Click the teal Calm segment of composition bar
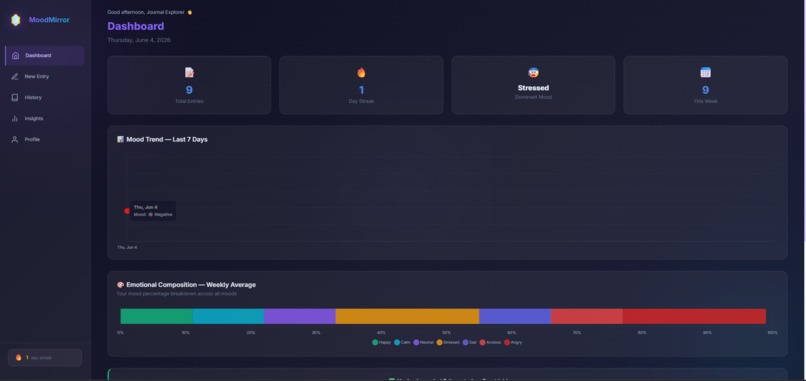 coord(228,316)
